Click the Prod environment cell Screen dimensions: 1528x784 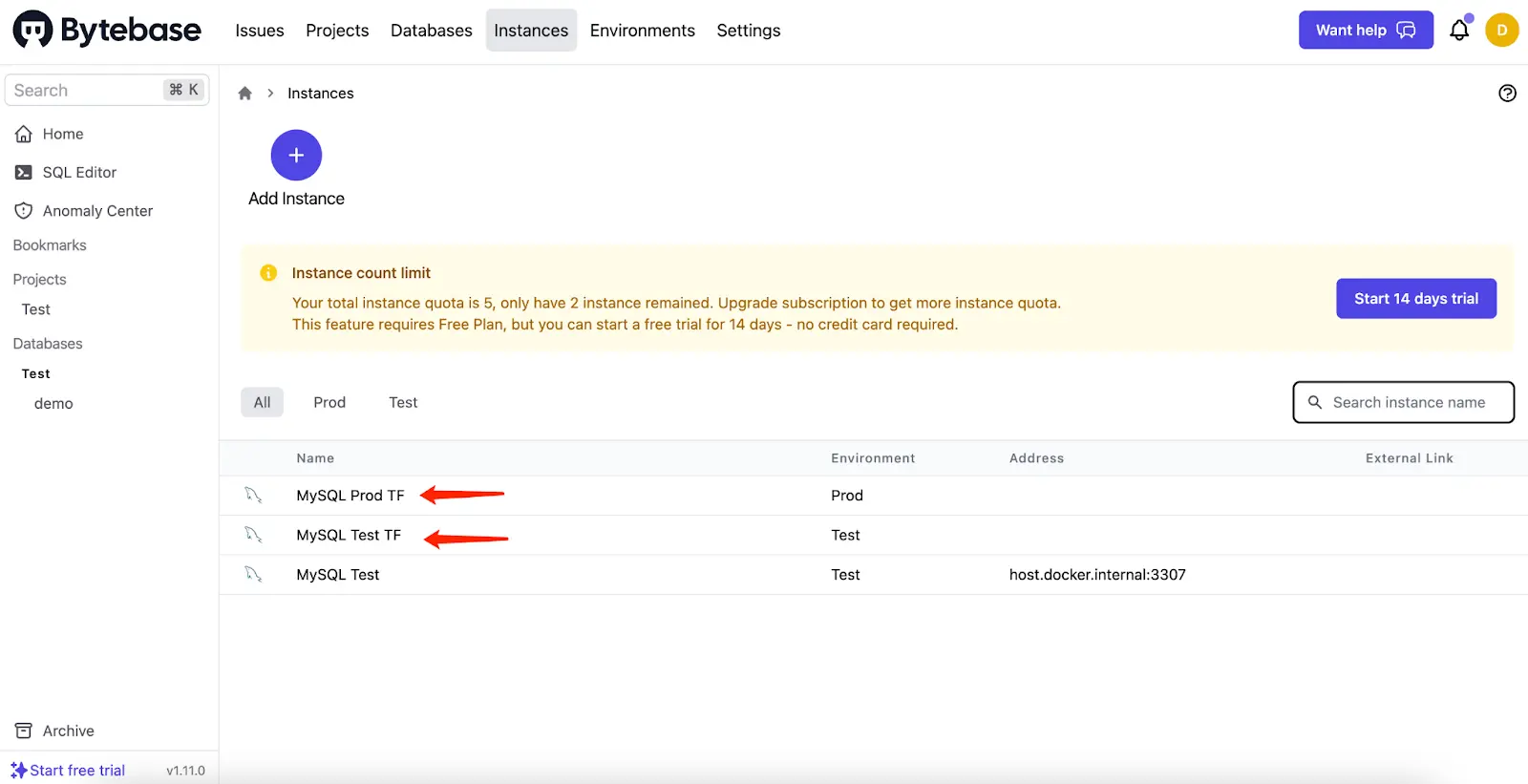[x=847, y=495]
